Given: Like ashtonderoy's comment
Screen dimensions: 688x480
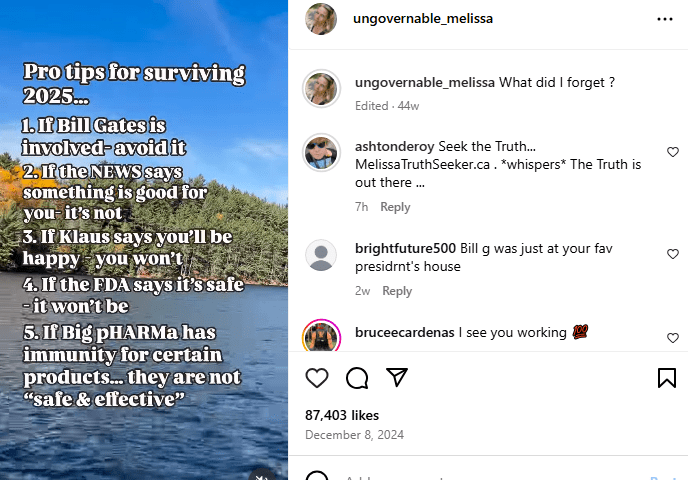Looking at the screenshot, I should point(673,152).
